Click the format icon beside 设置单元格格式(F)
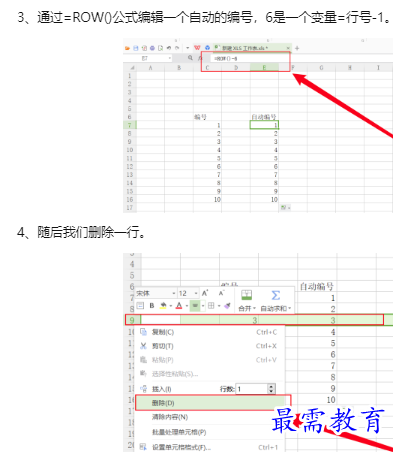The width and height of the screenshot is (393, 452). (x=143, y=447)
